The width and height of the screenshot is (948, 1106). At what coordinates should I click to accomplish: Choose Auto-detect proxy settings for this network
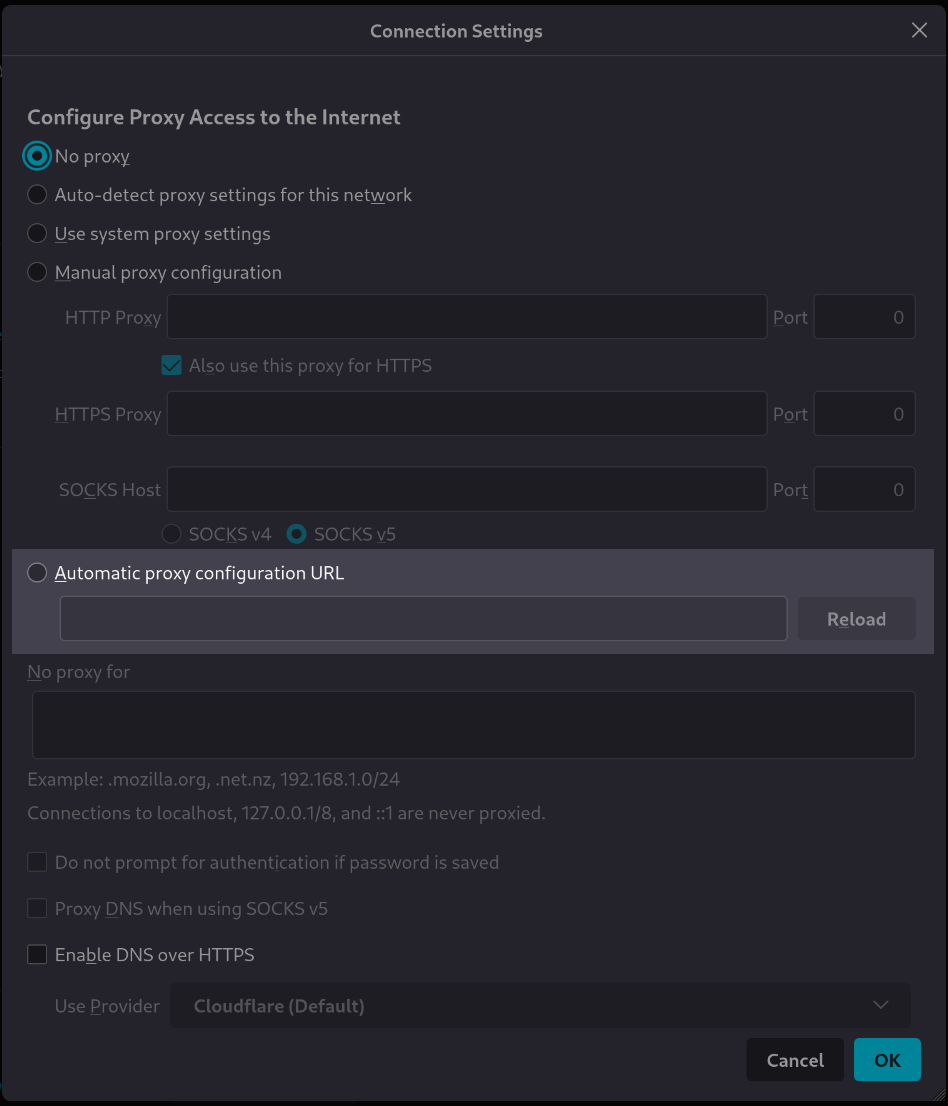(x=37, y=194)
